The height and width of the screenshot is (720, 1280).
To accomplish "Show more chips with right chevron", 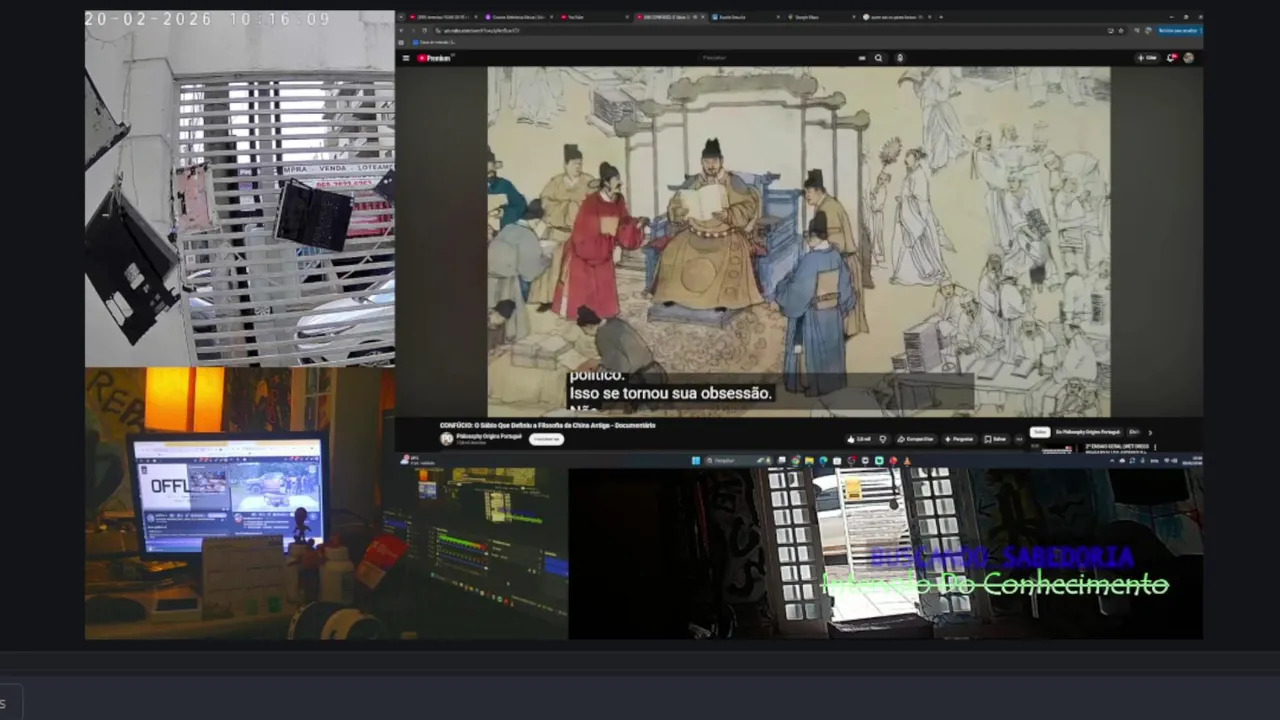I will click(x=1150, y=433).
